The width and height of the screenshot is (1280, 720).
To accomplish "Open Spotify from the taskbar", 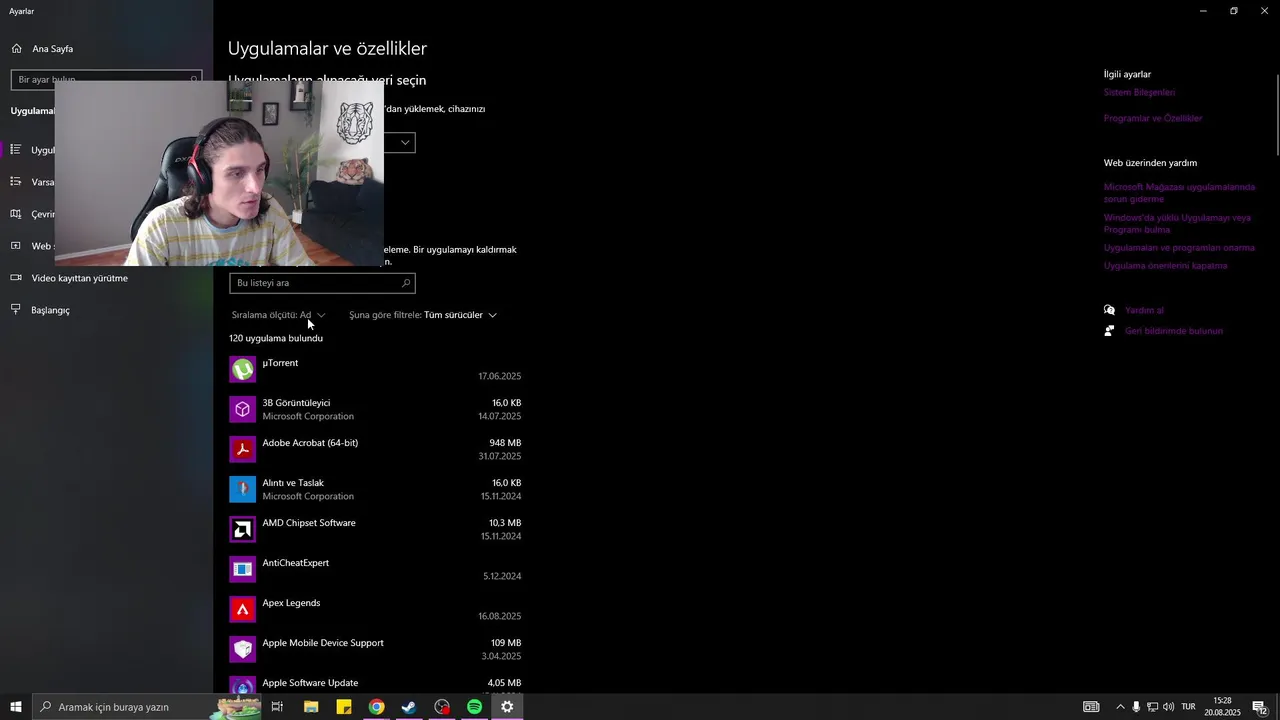I will click(x=474, y=707).
